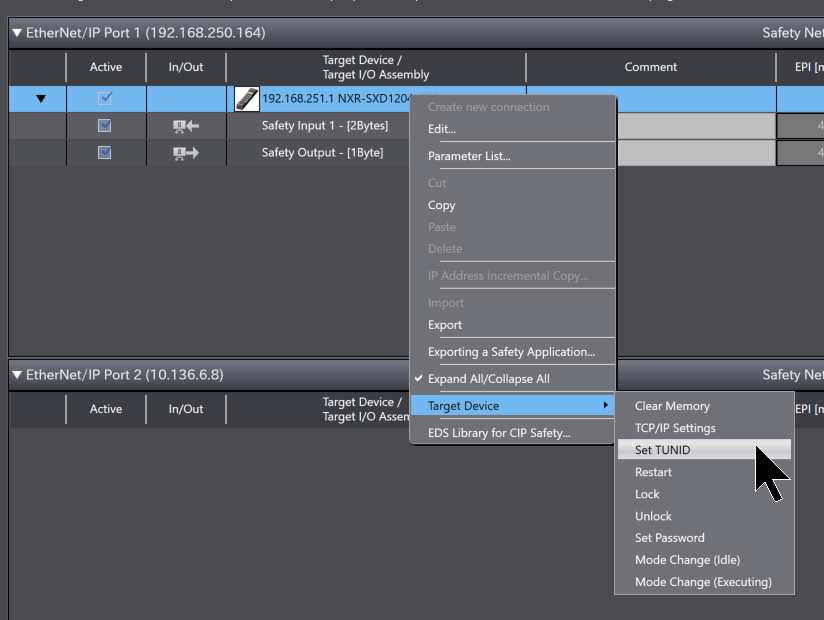Select Copy in the context menu
The image size is (824, 620).
441,205
